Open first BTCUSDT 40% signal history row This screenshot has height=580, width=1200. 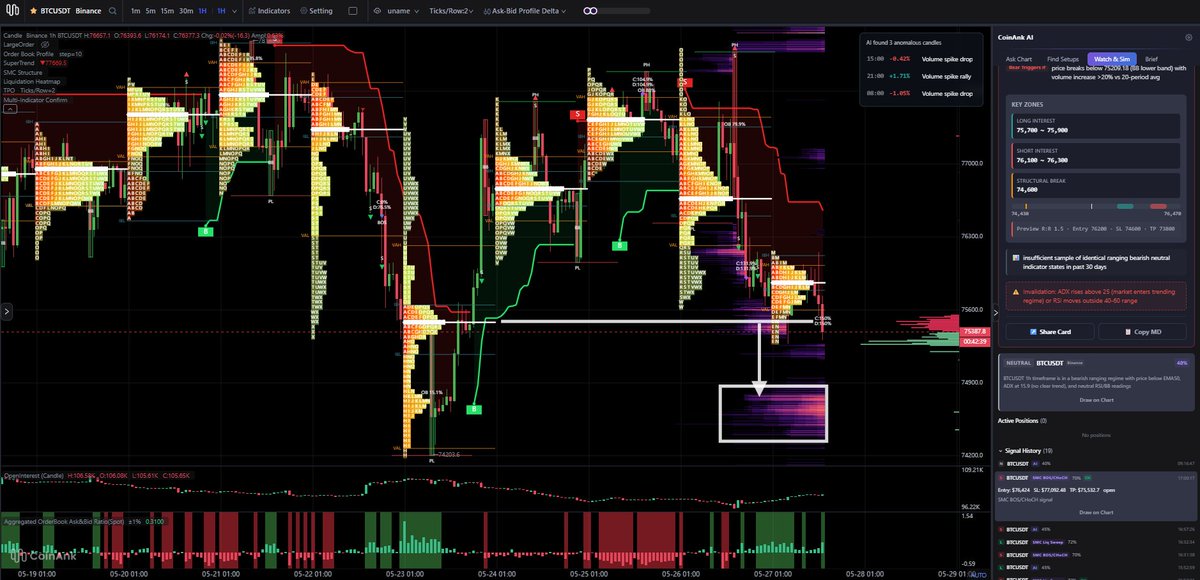1095,463
